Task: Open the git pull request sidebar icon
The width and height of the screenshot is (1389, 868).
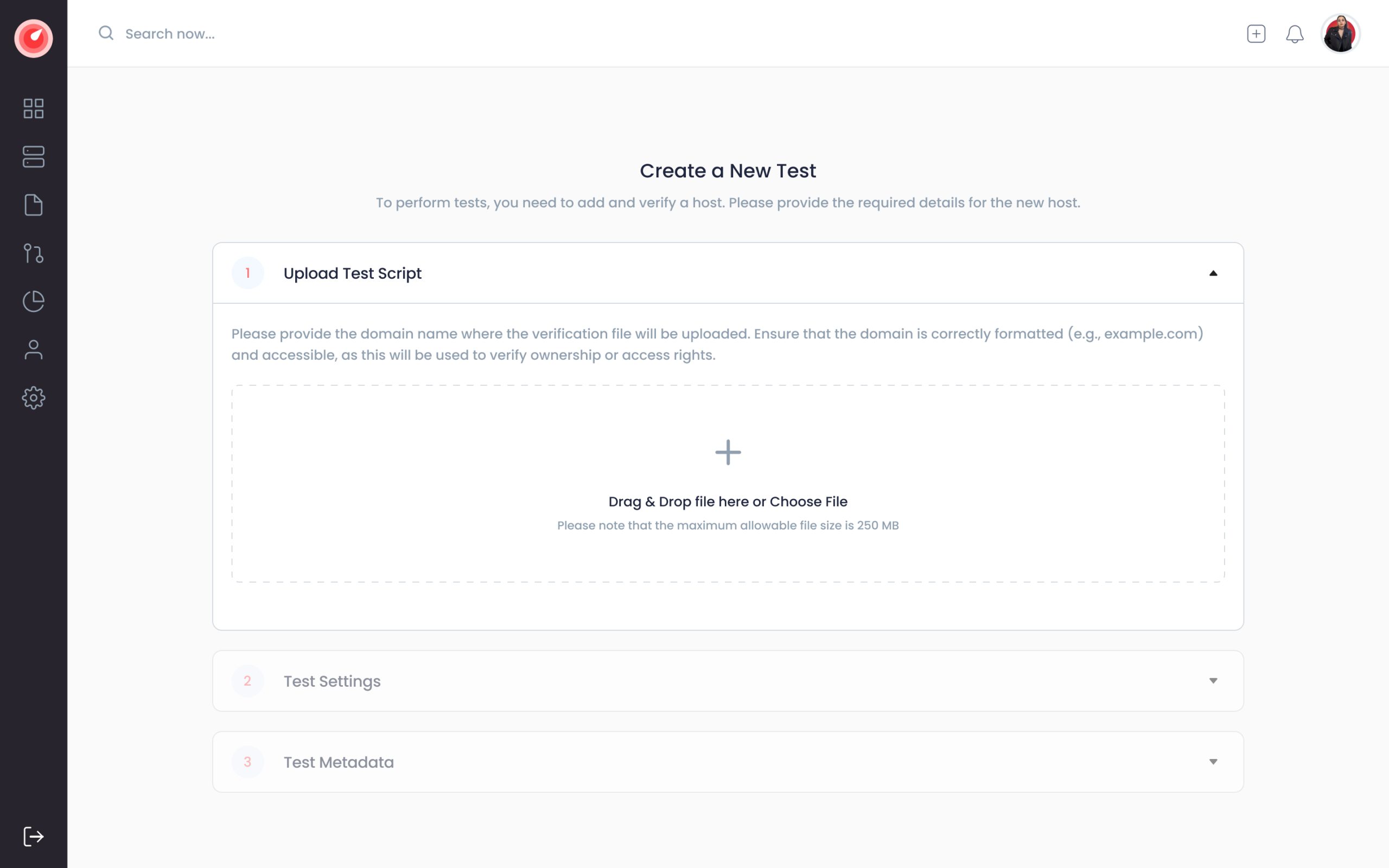Action: pyautogui.click(x=33, y=253)
